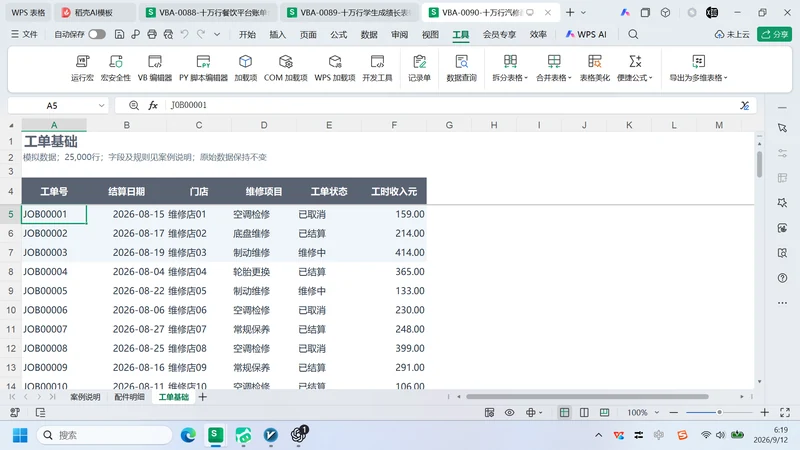Open Windows Start button
Screen dimensions: 800x450
20,435
